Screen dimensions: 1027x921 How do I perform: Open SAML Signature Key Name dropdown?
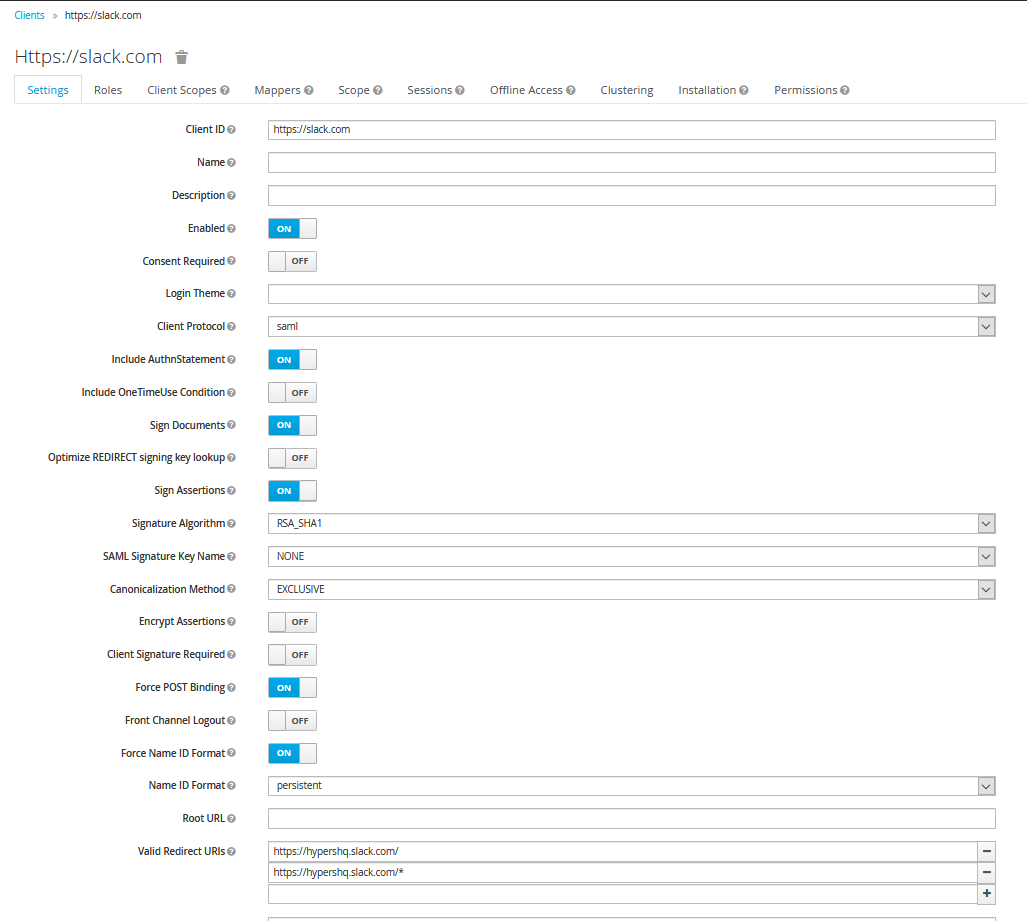click(x=631, y=556)
